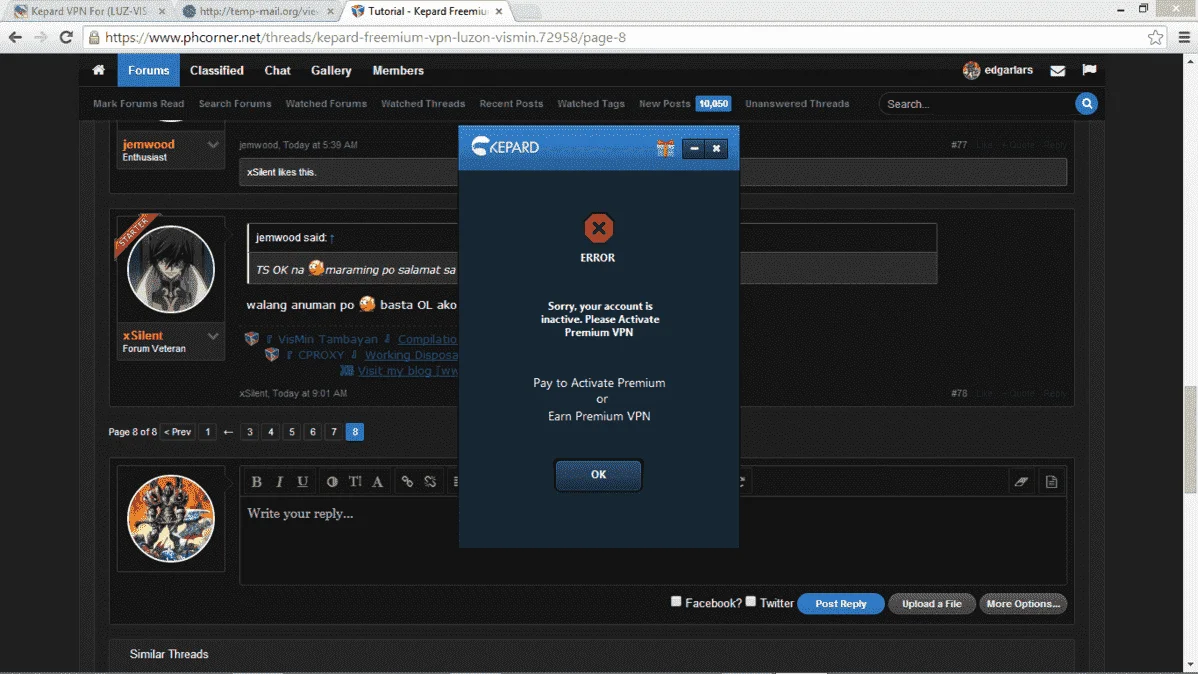Switch to the Kepard VPN browser tab
Image resolution: width=1198 pixels, height=674 pixels.
[x=89, y=11]
